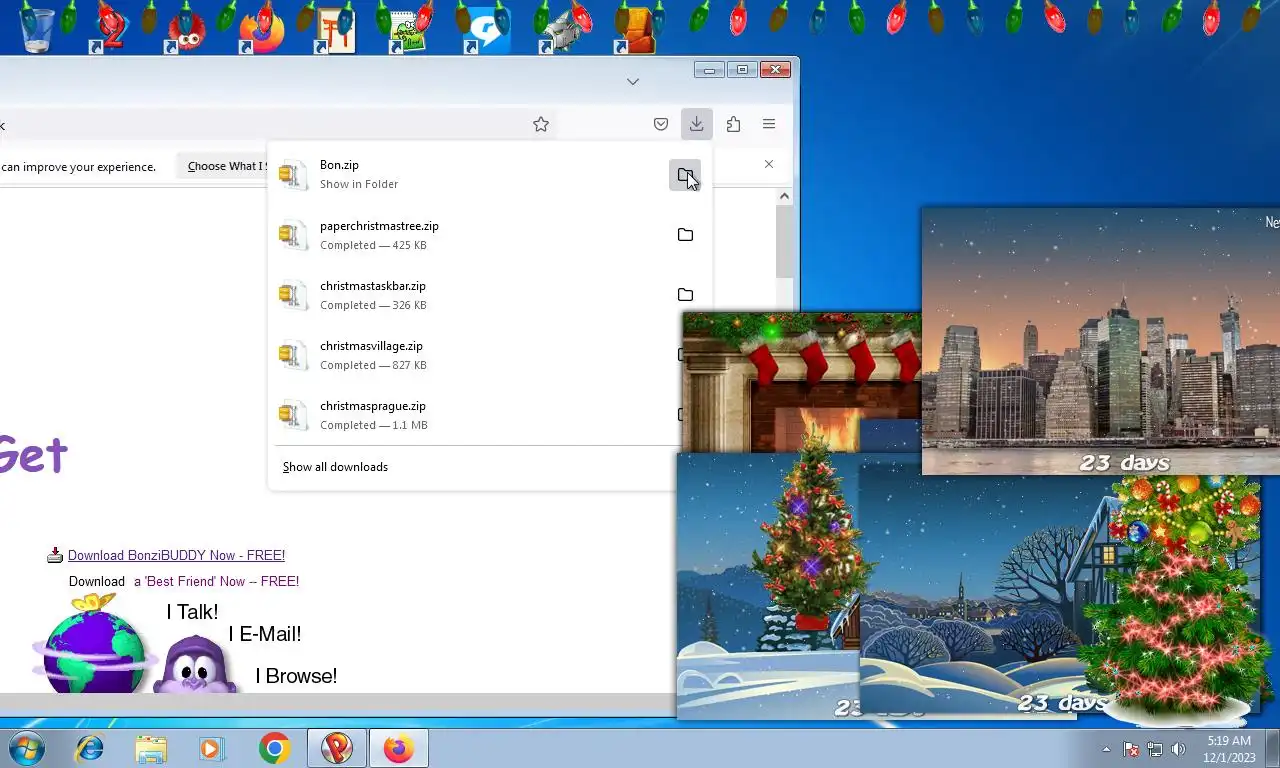Viewport: 1280px width, 768px height.
Task: Click paperchristmastree.zip archive icon
Action: click(x=293, y=235)
